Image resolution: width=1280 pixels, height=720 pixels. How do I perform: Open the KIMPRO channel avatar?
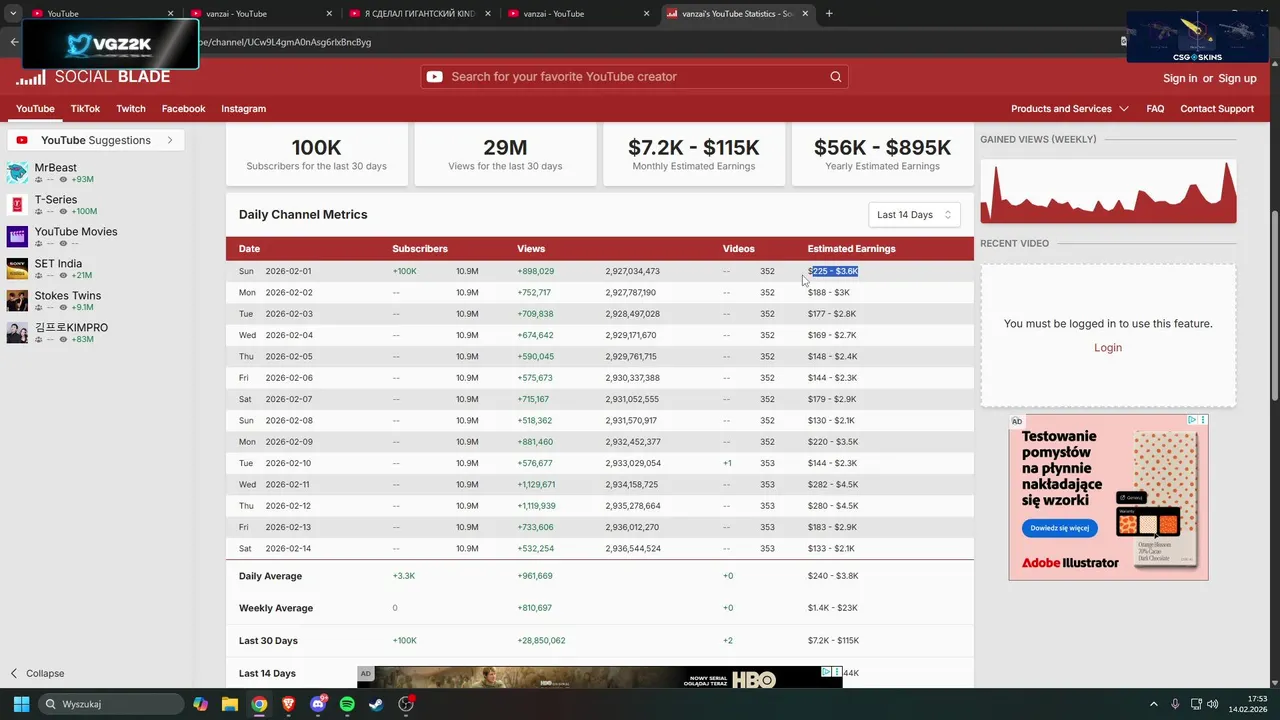(17, 333)
